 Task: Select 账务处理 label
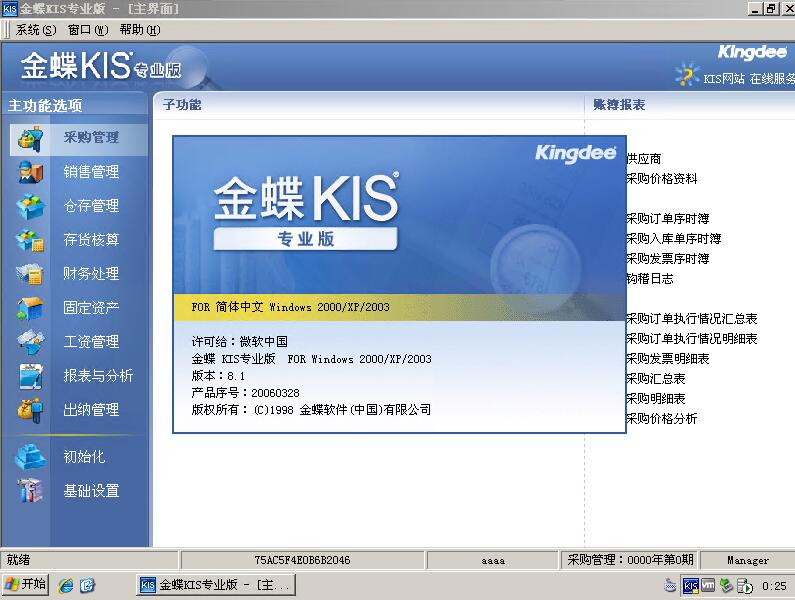tap(91, 273)
